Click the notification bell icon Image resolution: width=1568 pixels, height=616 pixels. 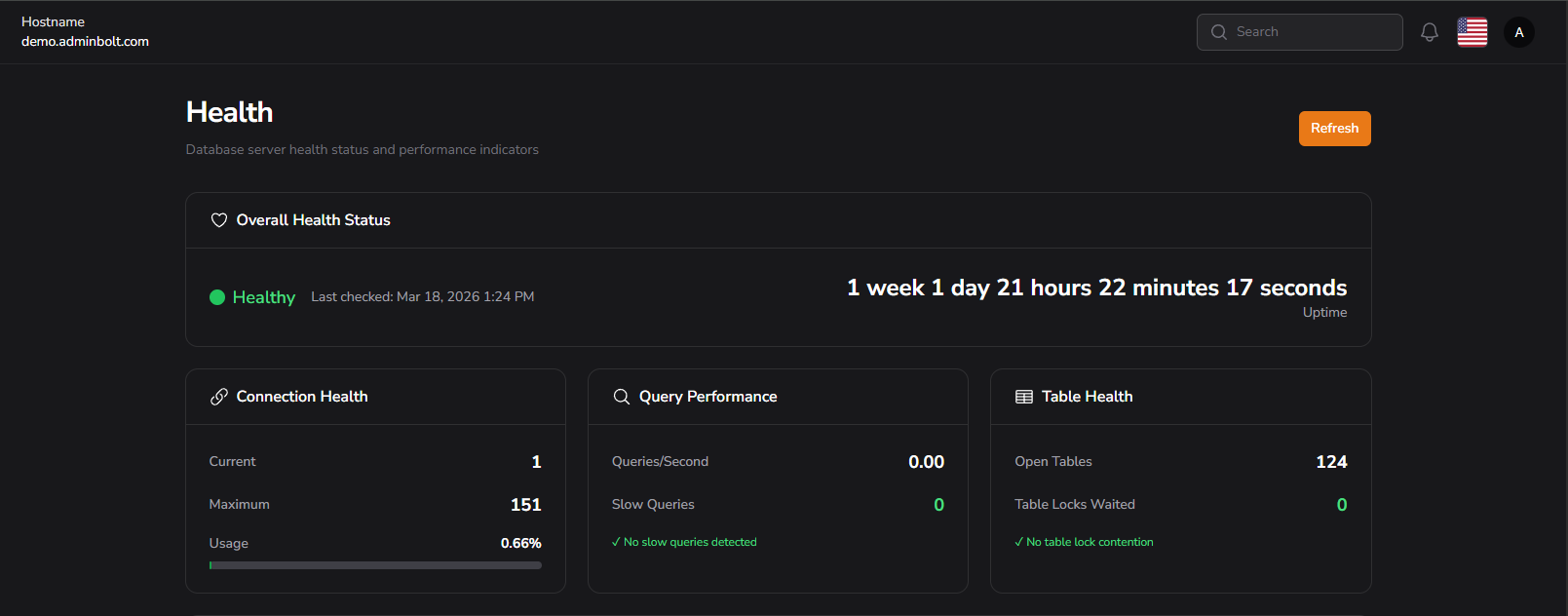pos(1429,32)
